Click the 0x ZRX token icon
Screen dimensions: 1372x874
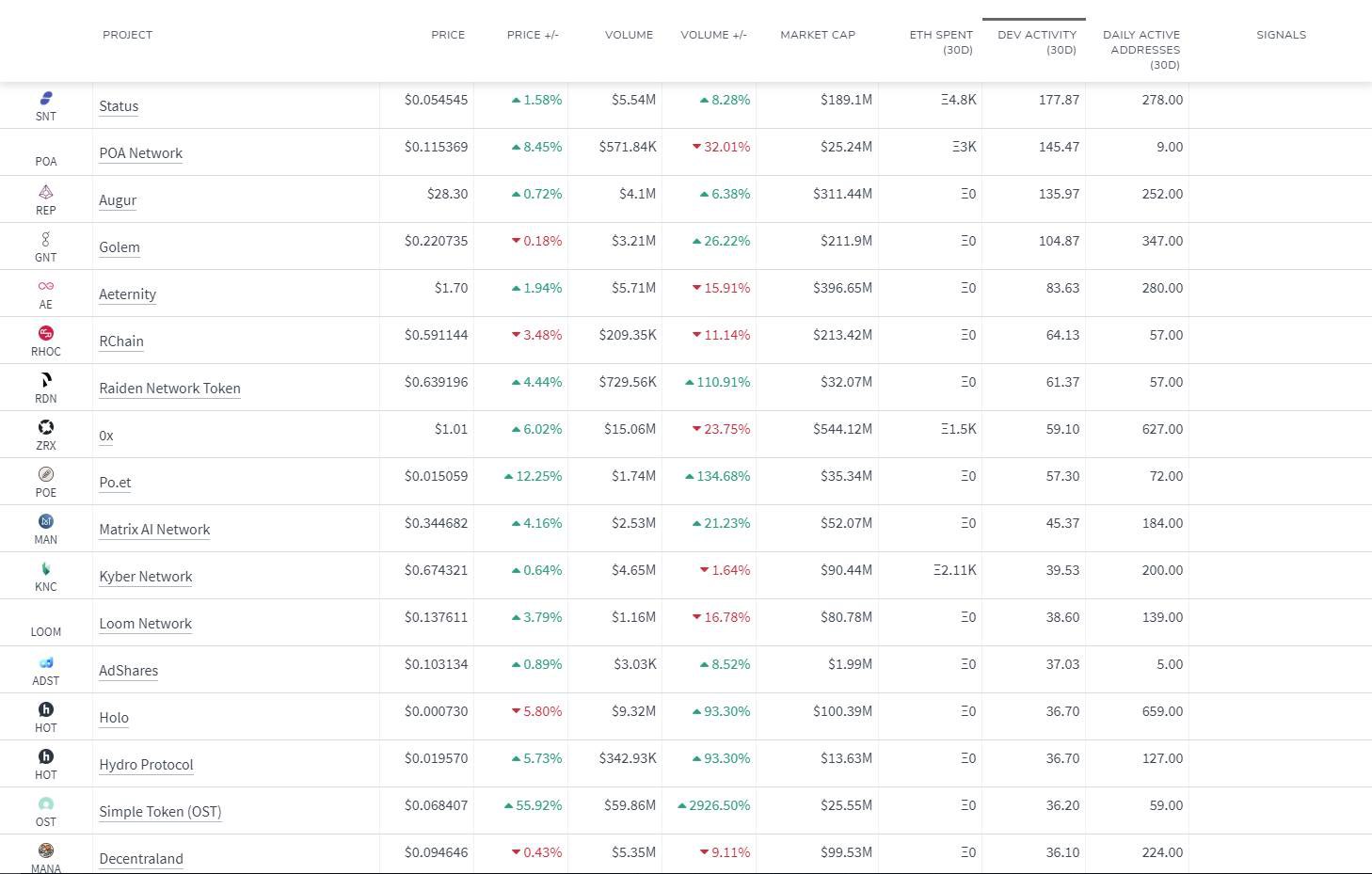46,427
